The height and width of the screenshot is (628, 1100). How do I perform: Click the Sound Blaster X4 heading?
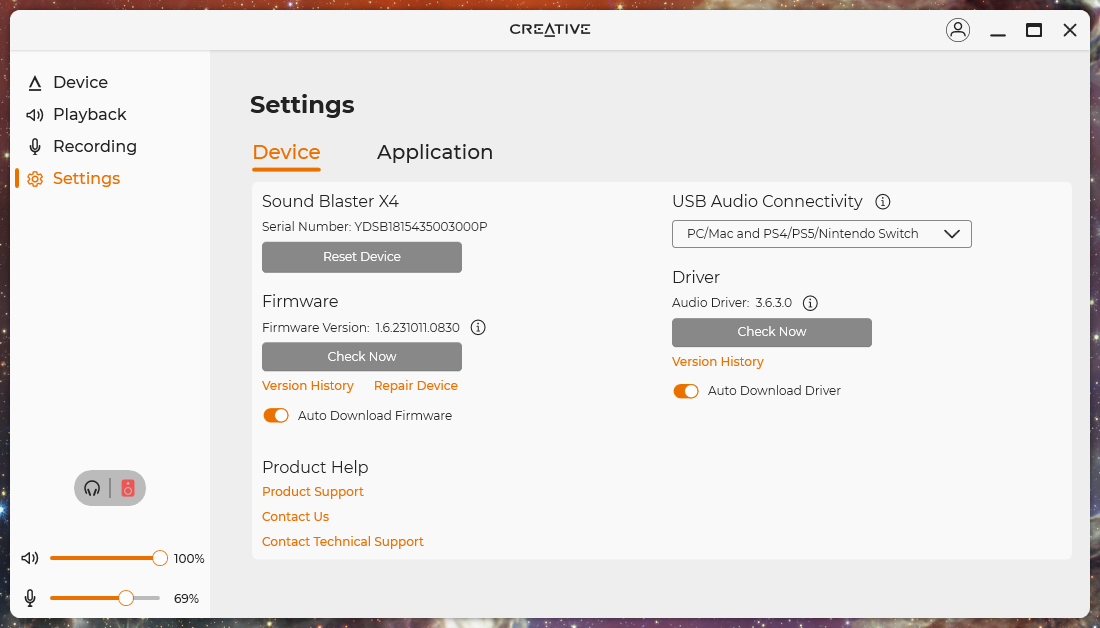tap(330, 202)
